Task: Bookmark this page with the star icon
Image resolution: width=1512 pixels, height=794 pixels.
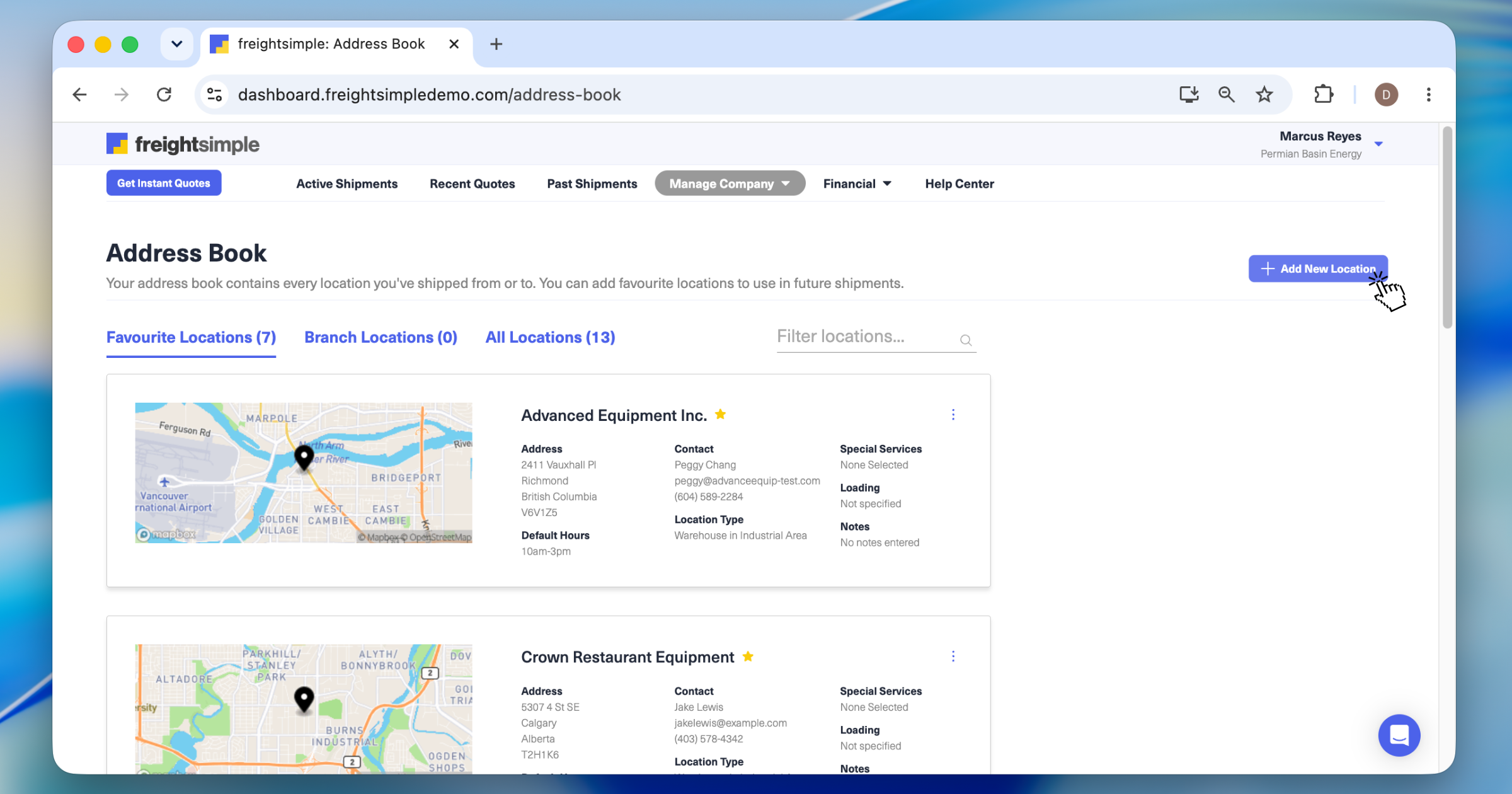Action: 1264,95
